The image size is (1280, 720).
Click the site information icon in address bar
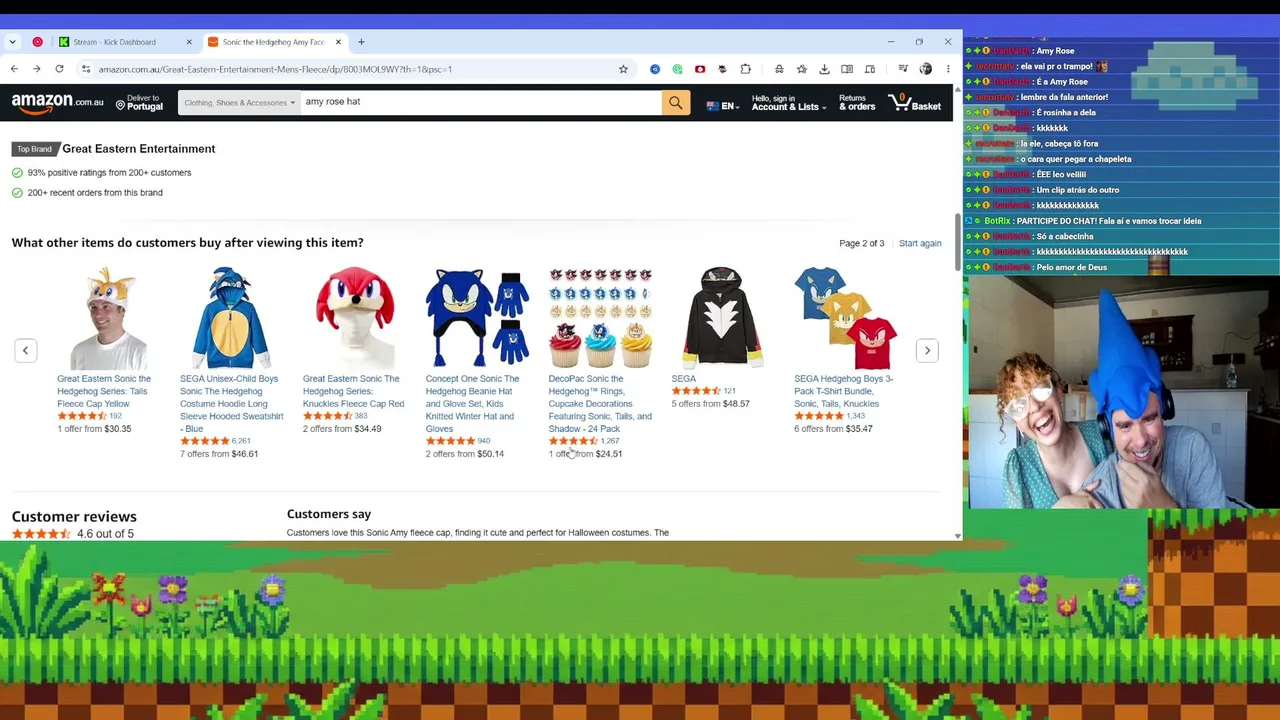pyautogui.click(x=86, y=69)
